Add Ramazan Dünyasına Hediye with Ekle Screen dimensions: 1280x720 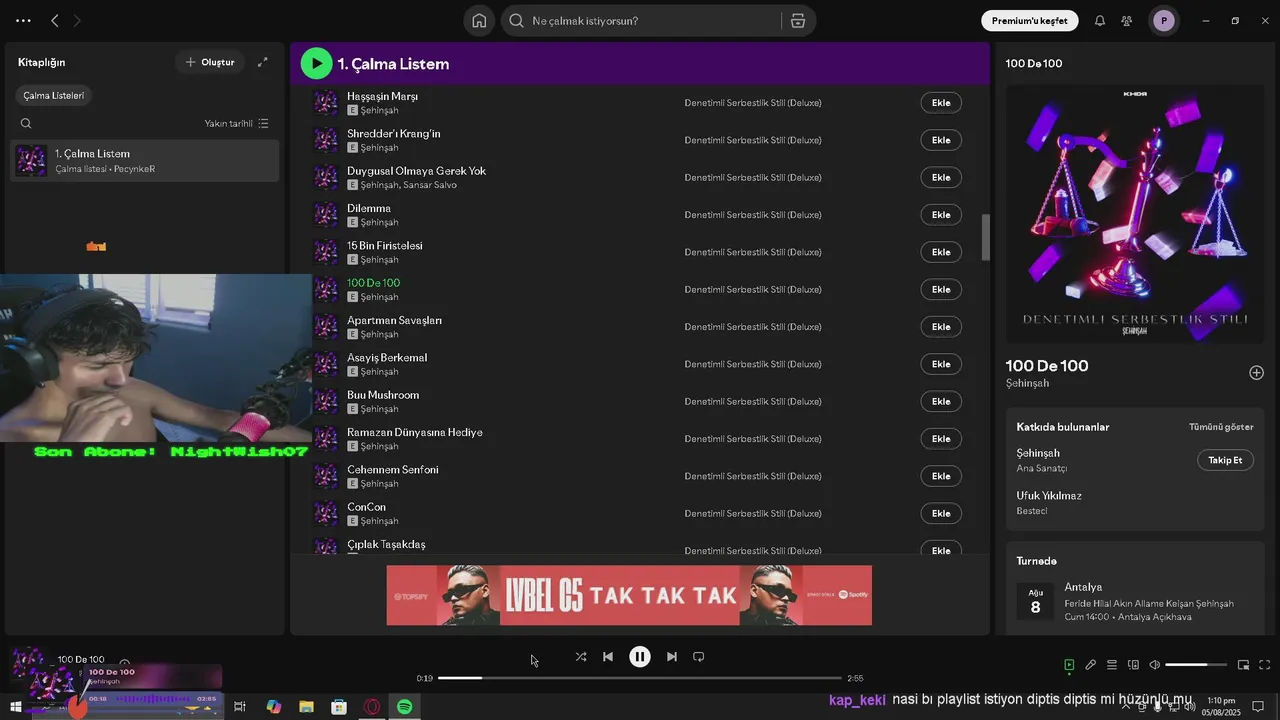(x=941, y=439)
